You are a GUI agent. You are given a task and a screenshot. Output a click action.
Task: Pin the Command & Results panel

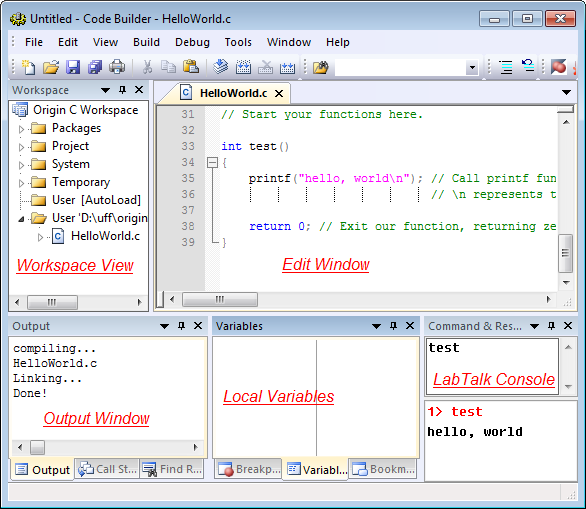(x=551, y=326)
